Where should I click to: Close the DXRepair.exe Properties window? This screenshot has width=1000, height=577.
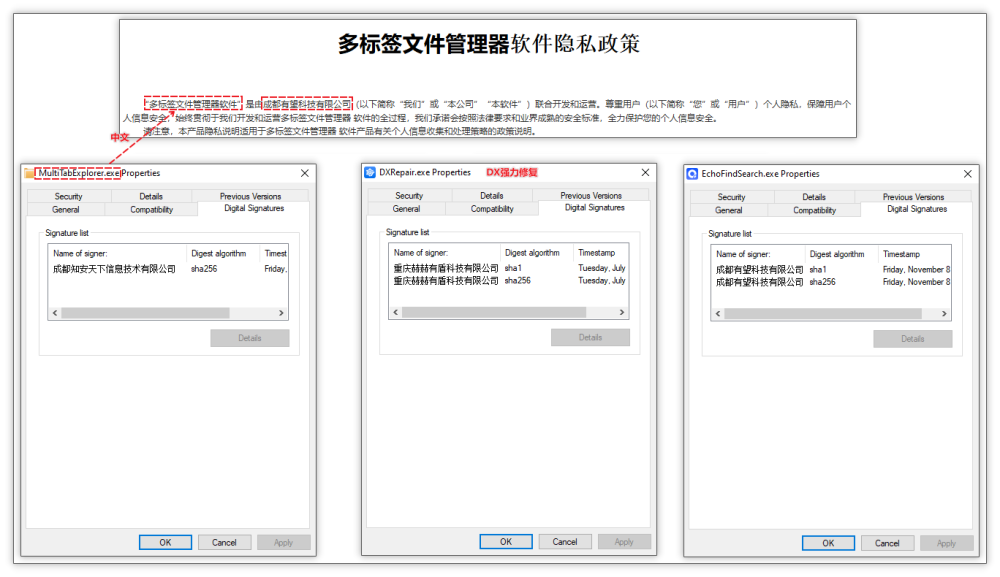(645, 172)
